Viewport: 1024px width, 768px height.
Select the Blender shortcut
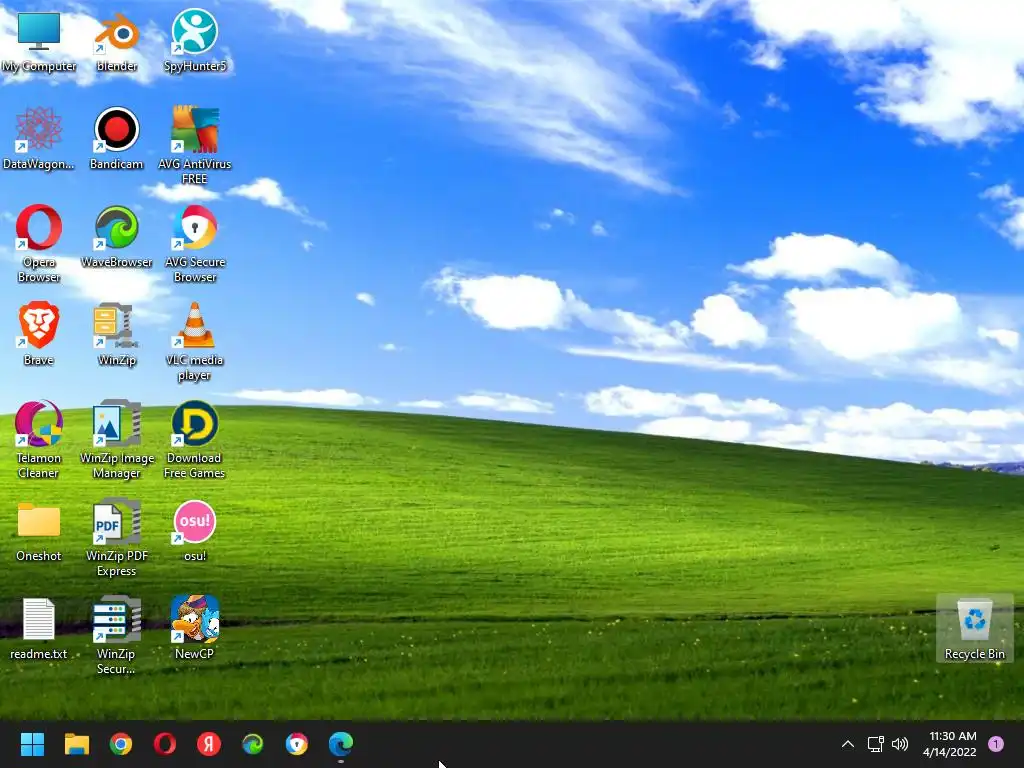click(117, 42)
